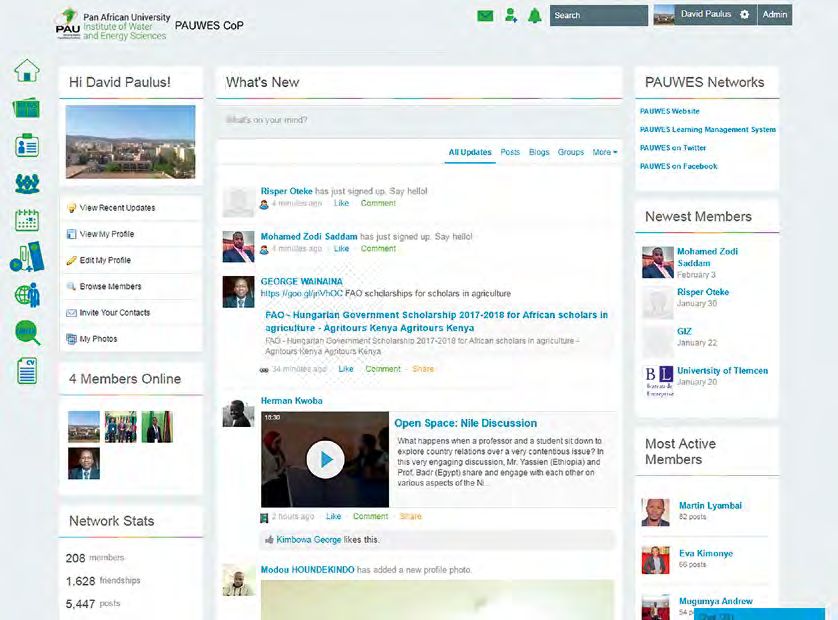
Task: Open the Admin menu item
Action: [774, 14]
